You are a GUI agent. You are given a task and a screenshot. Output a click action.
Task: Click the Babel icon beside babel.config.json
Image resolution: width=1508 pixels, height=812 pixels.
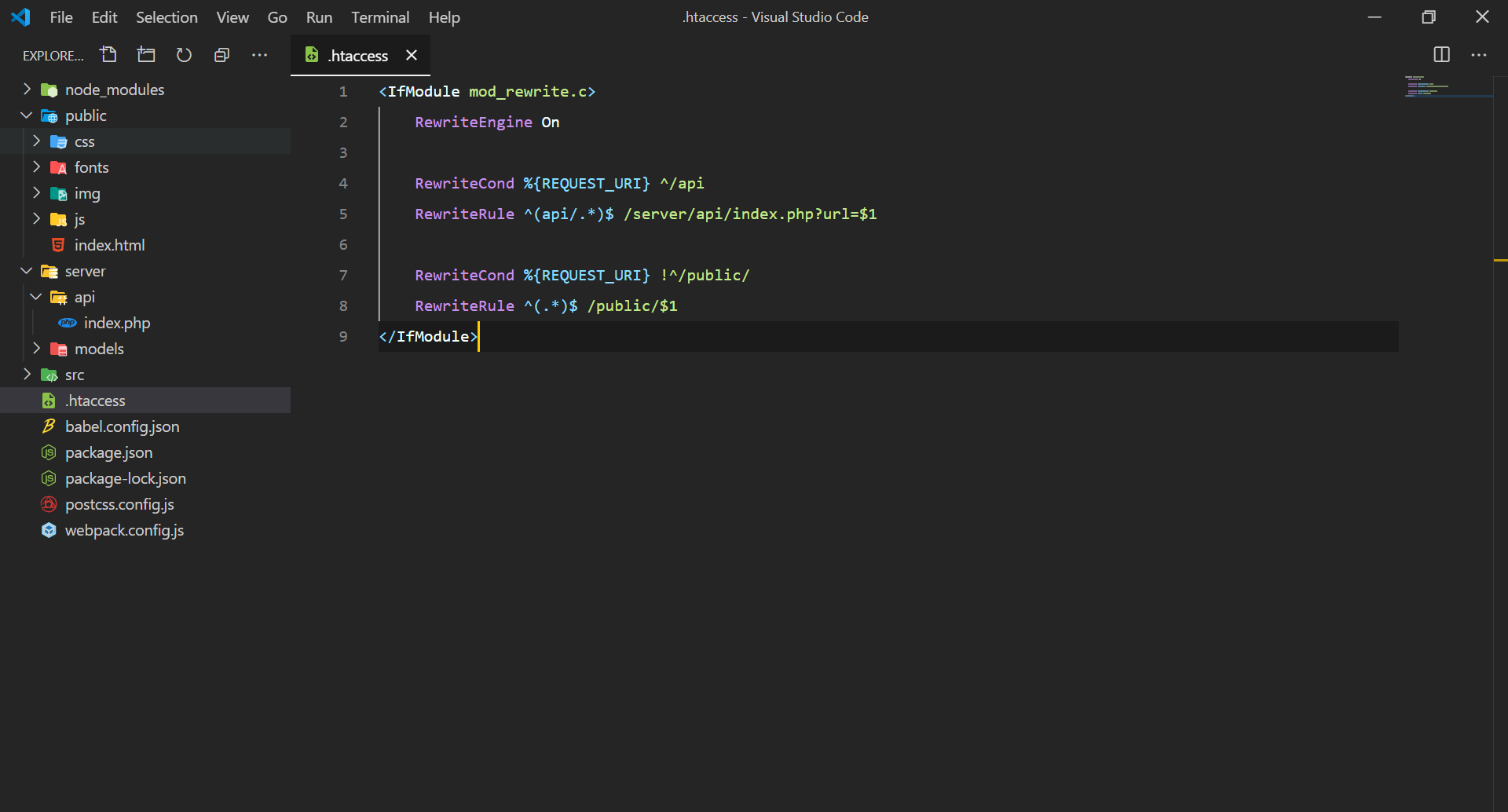click(49, 426)
